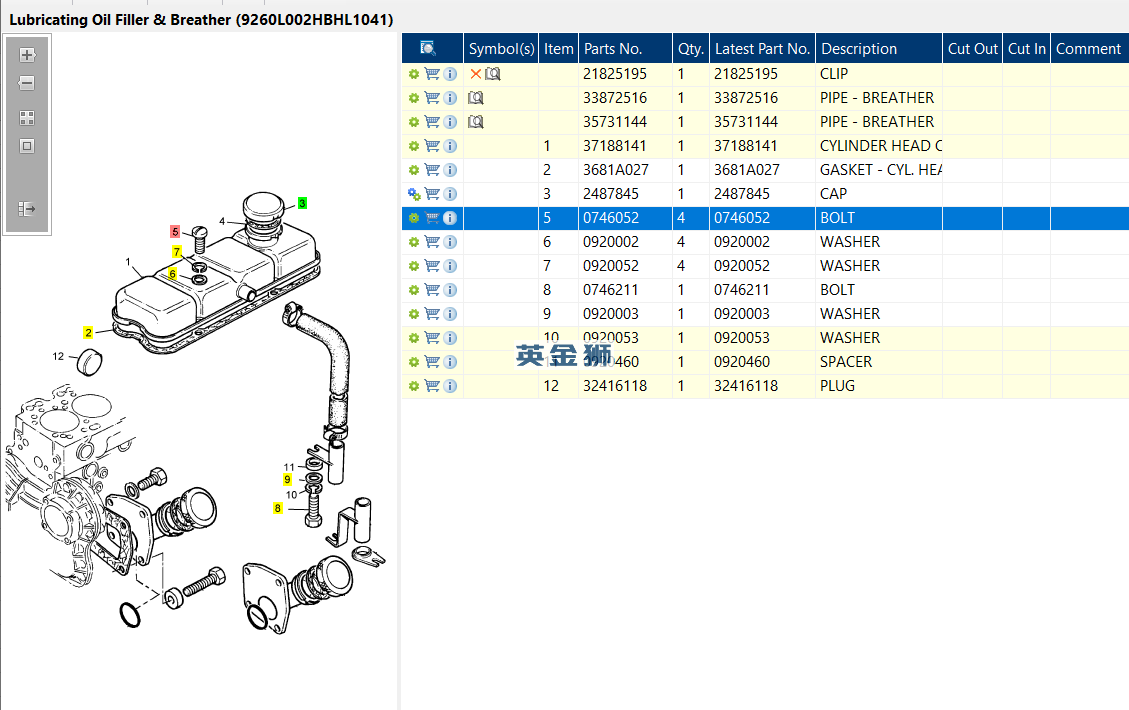Zoom in on the parts diagram
The image size is (1129, 710).
coord(27,55)
